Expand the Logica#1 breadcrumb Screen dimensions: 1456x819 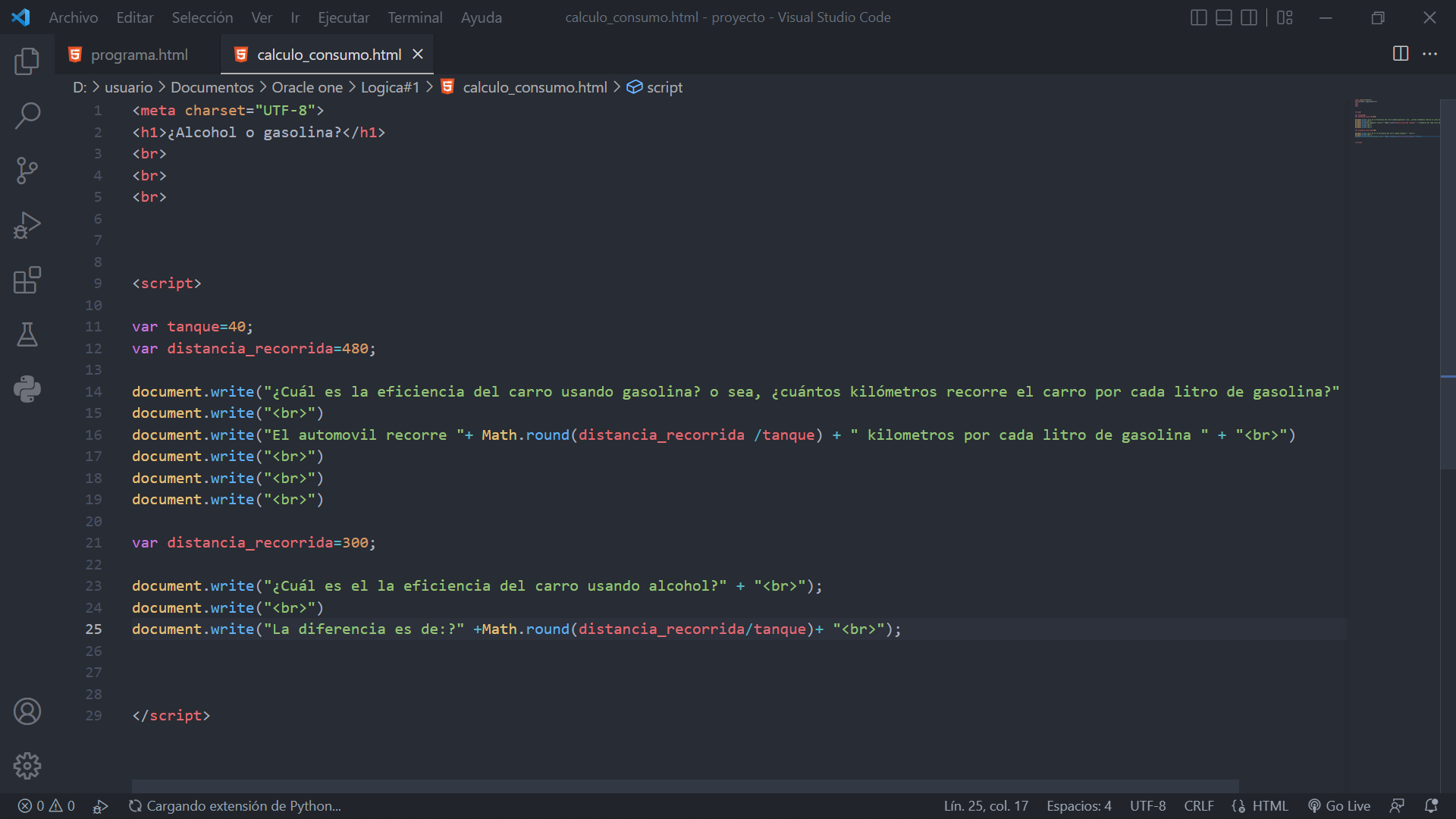tap(390, 87)
